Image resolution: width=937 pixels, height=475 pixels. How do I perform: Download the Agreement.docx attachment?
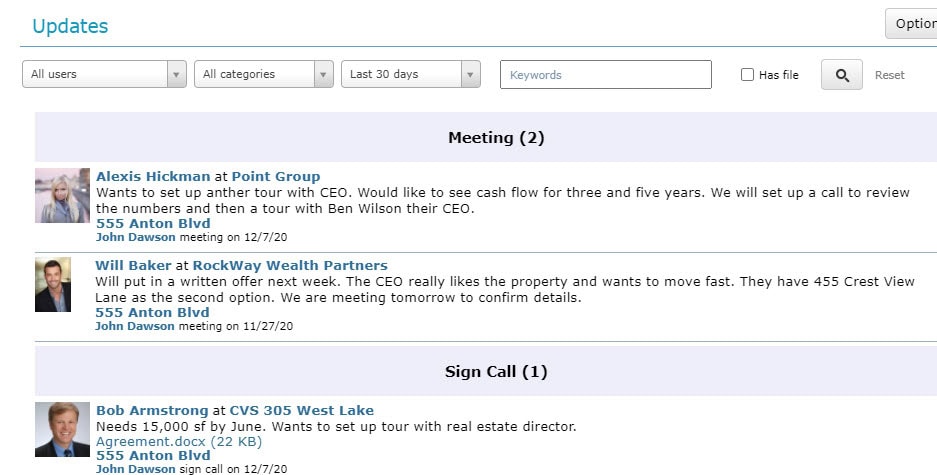click(x=179, y=442)
